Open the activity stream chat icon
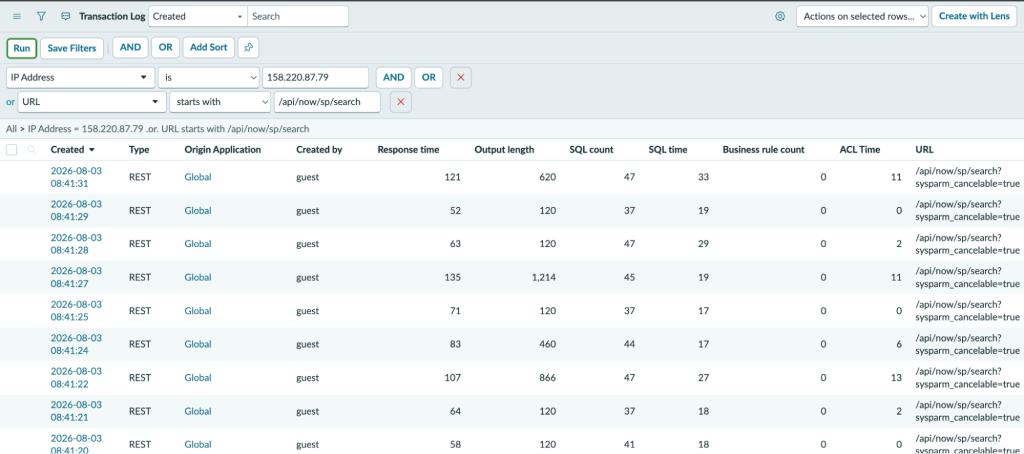 [x=65, y=16]
